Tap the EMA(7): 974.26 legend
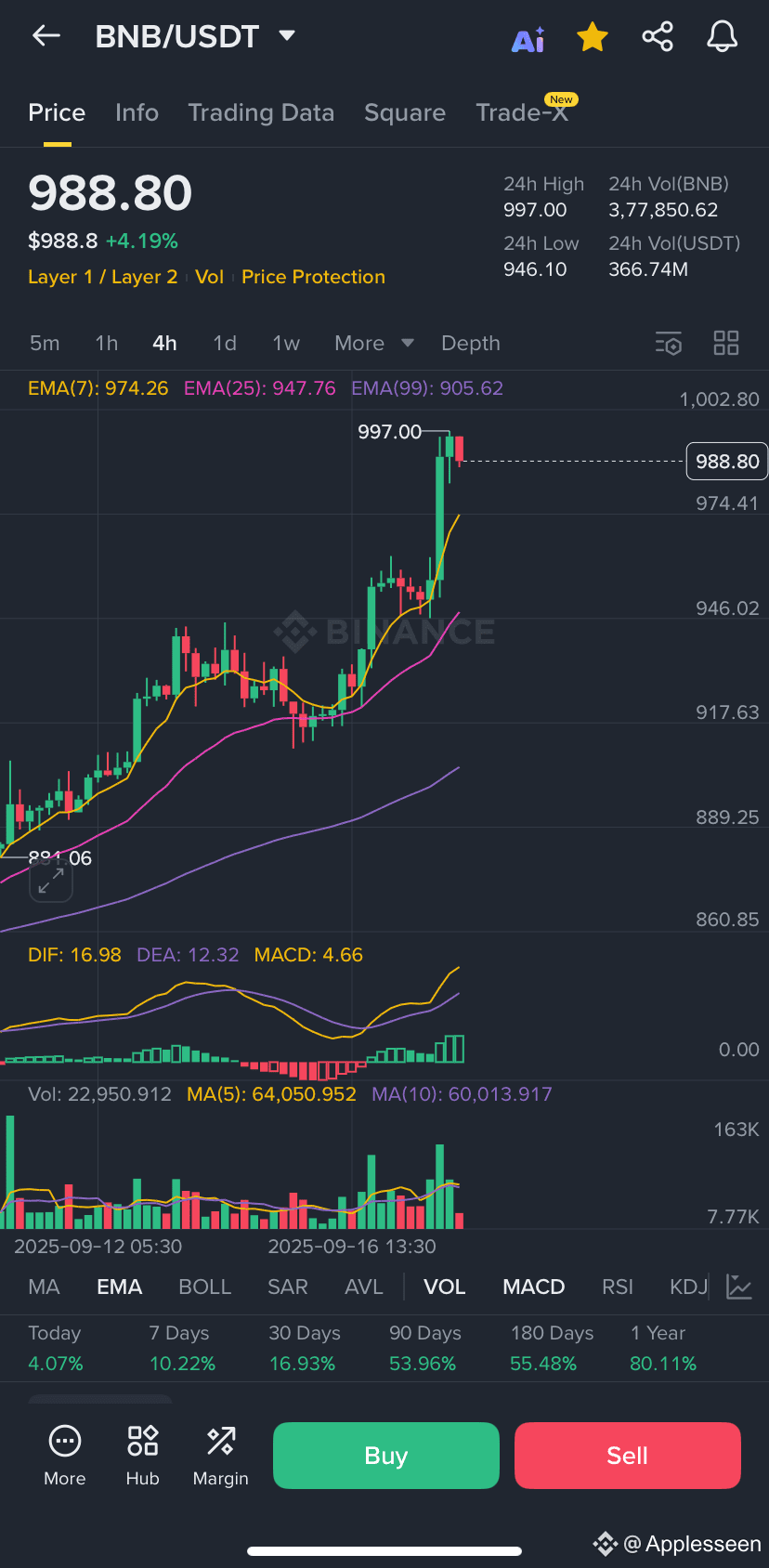The width and height of the screenshot is (769, 1568). tap(98, 388)
